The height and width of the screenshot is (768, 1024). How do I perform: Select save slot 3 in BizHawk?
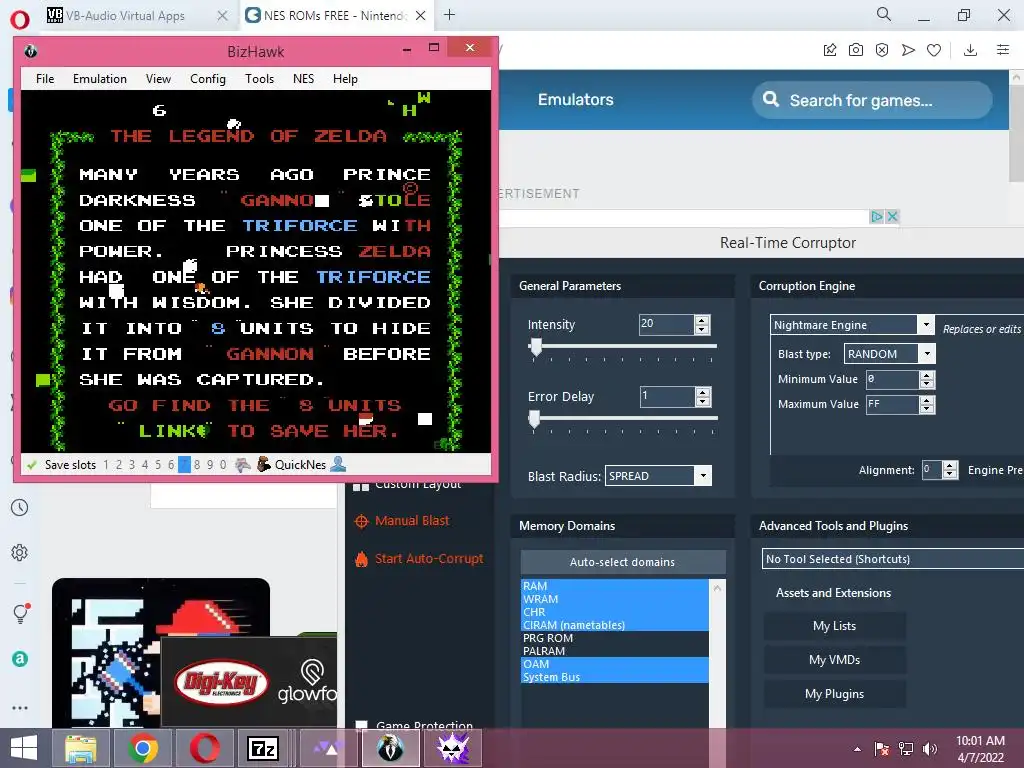coord(132,465)
